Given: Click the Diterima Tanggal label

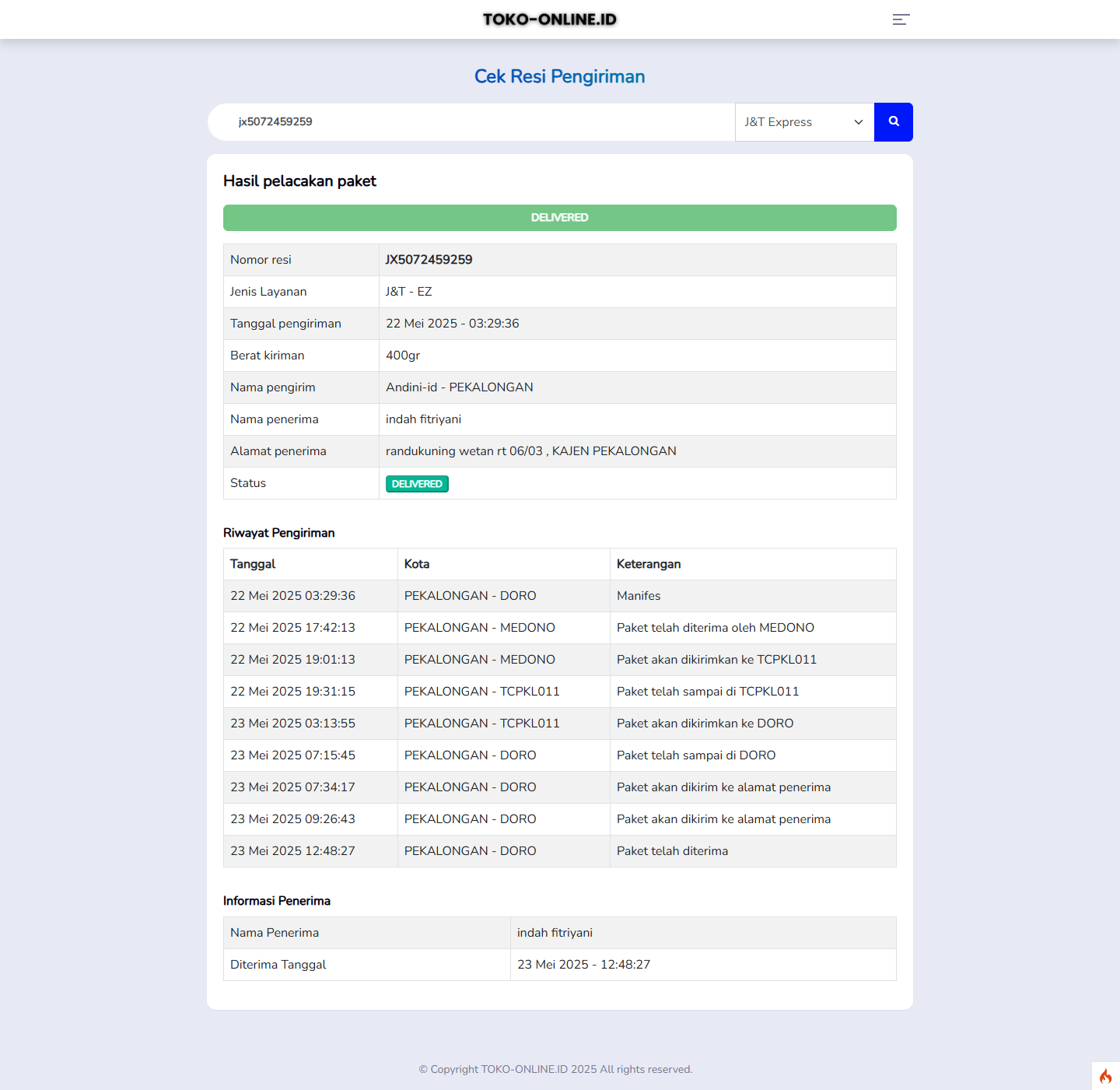Looking at the screenshot, I should pos(278,965).
